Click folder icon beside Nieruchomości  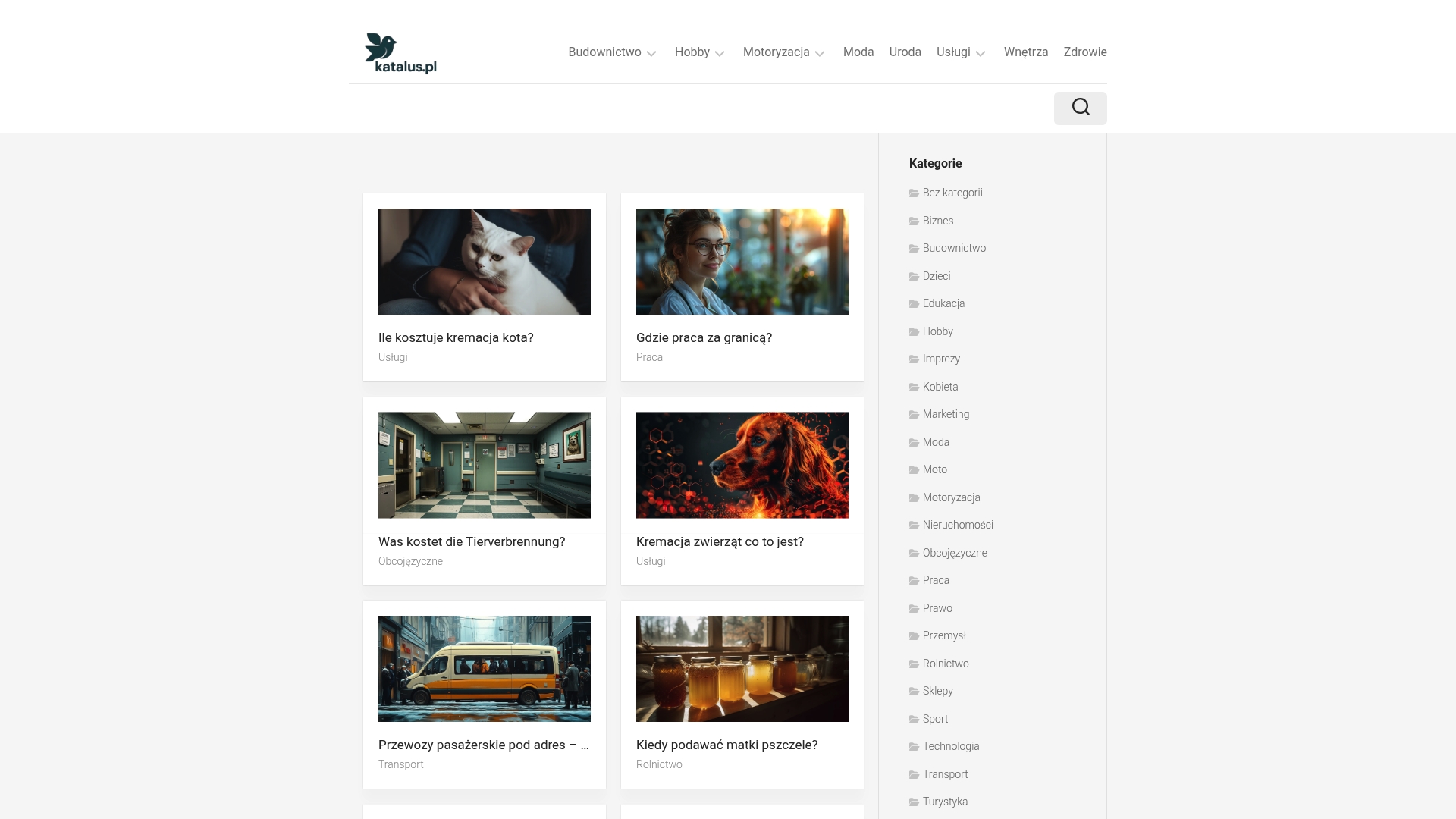tap(914, 526)
